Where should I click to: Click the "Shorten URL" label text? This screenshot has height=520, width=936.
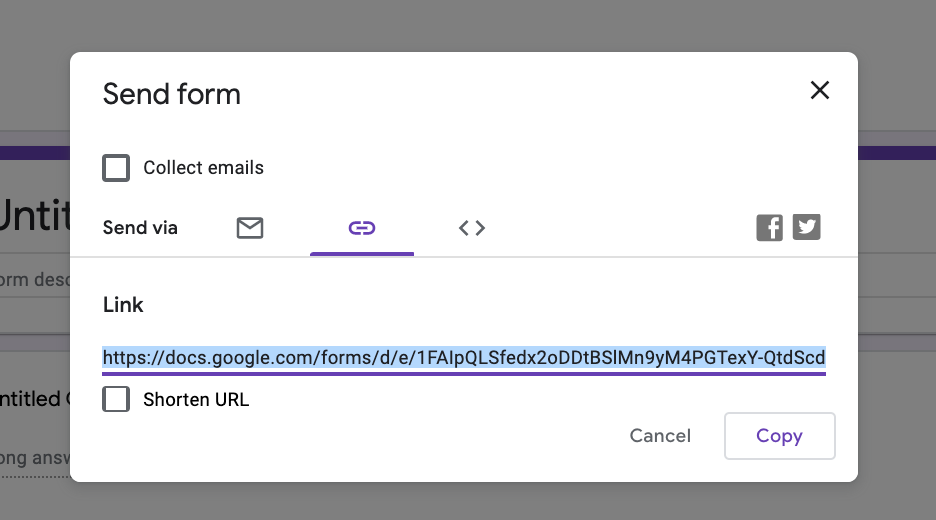click(x=196, y=400)
